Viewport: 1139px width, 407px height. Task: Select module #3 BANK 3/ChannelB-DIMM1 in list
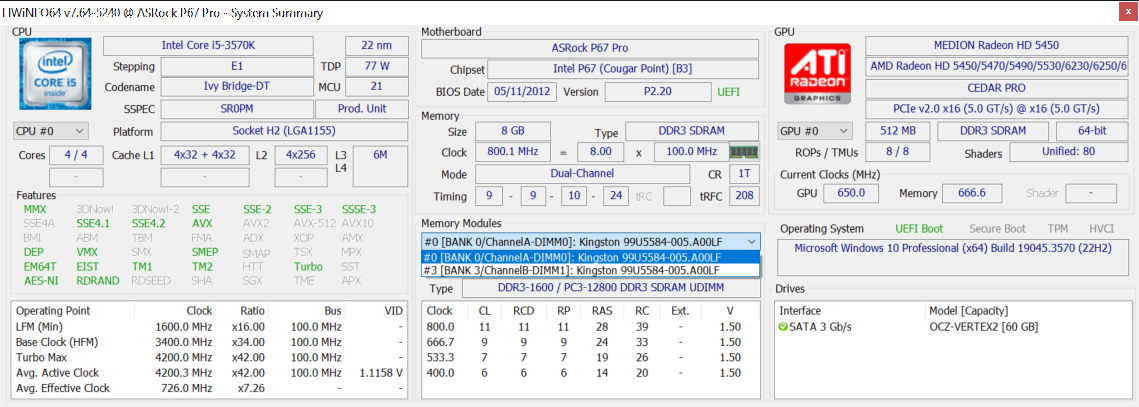(x=590, y=270)
